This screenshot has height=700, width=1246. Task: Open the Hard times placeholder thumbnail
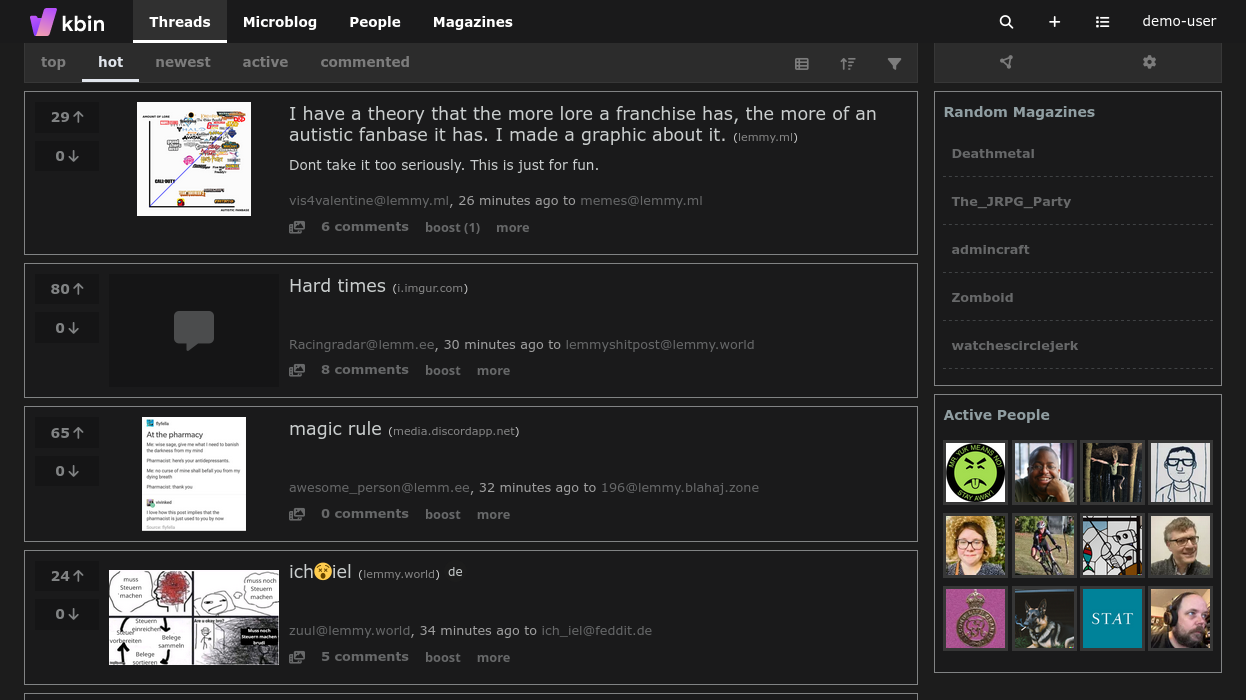click(194, 331)
